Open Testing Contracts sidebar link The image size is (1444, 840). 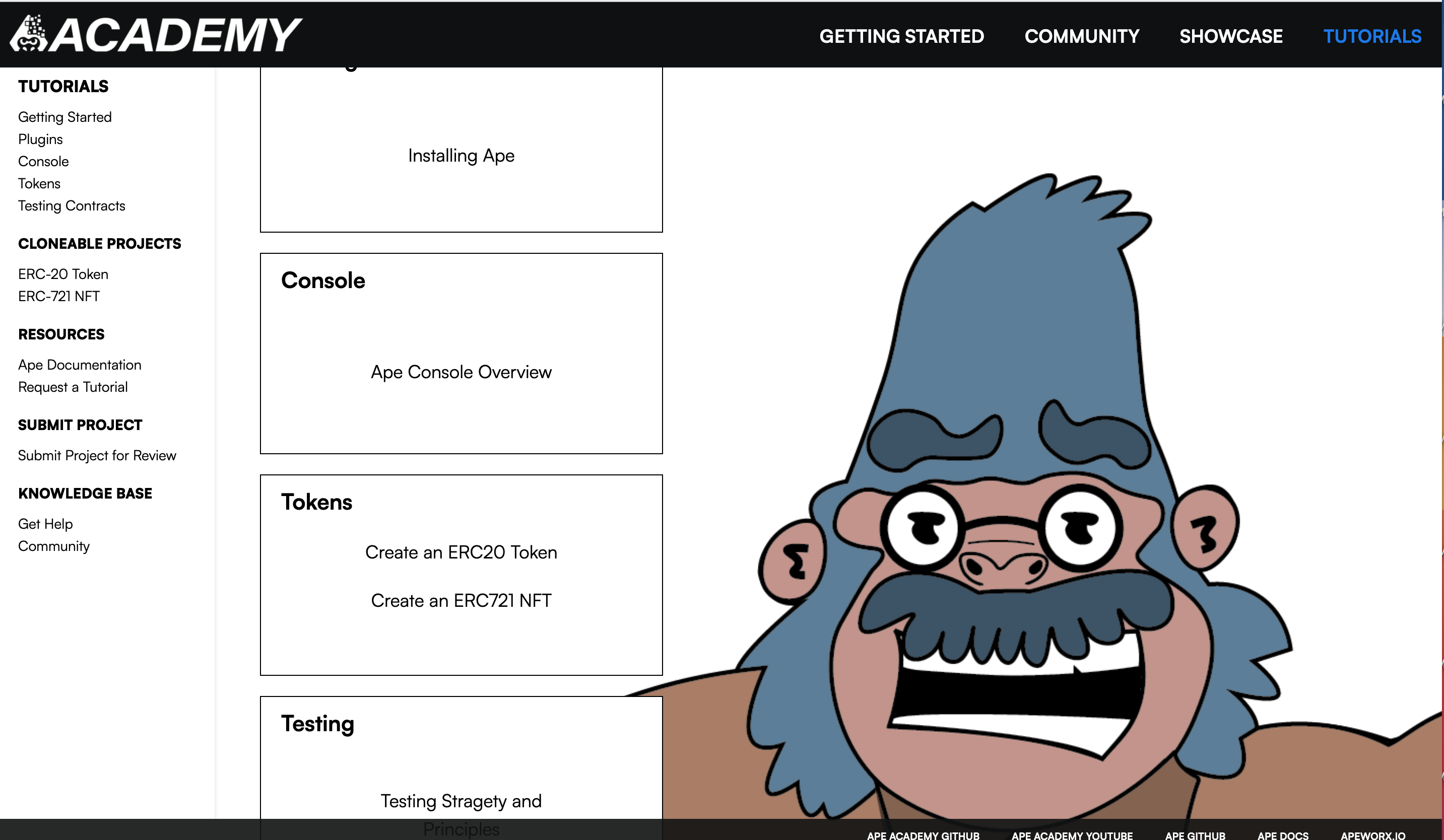pyautogui.click(x=71, y=205)
